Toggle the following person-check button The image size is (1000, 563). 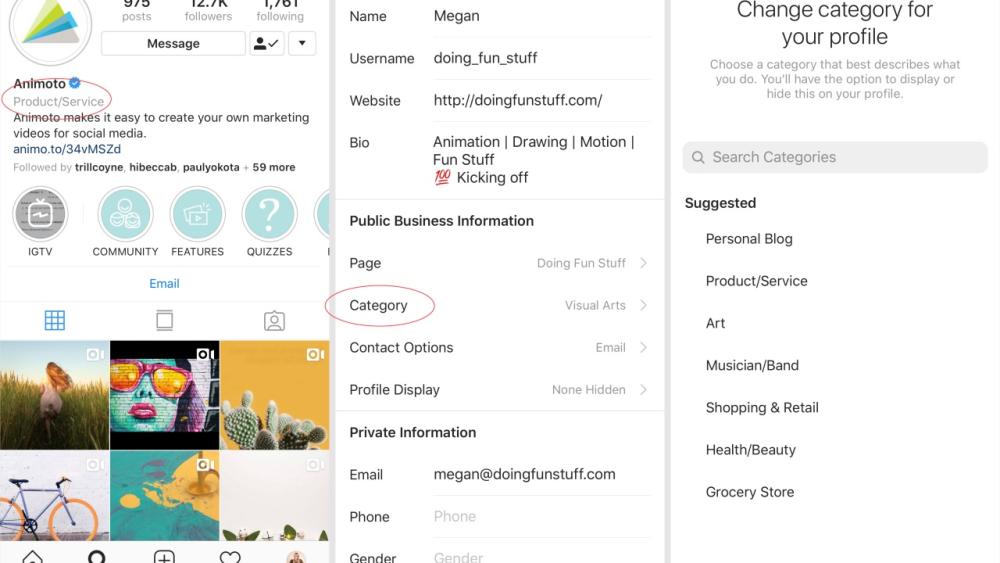click(x=266, y=43)
